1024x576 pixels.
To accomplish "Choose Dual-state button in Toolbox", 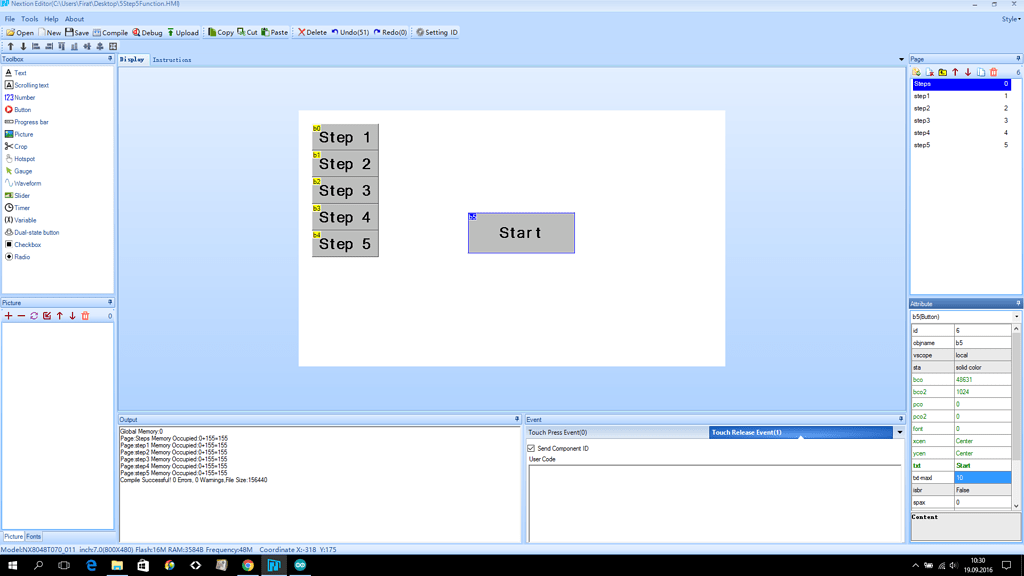I will [x=31, y=232].
